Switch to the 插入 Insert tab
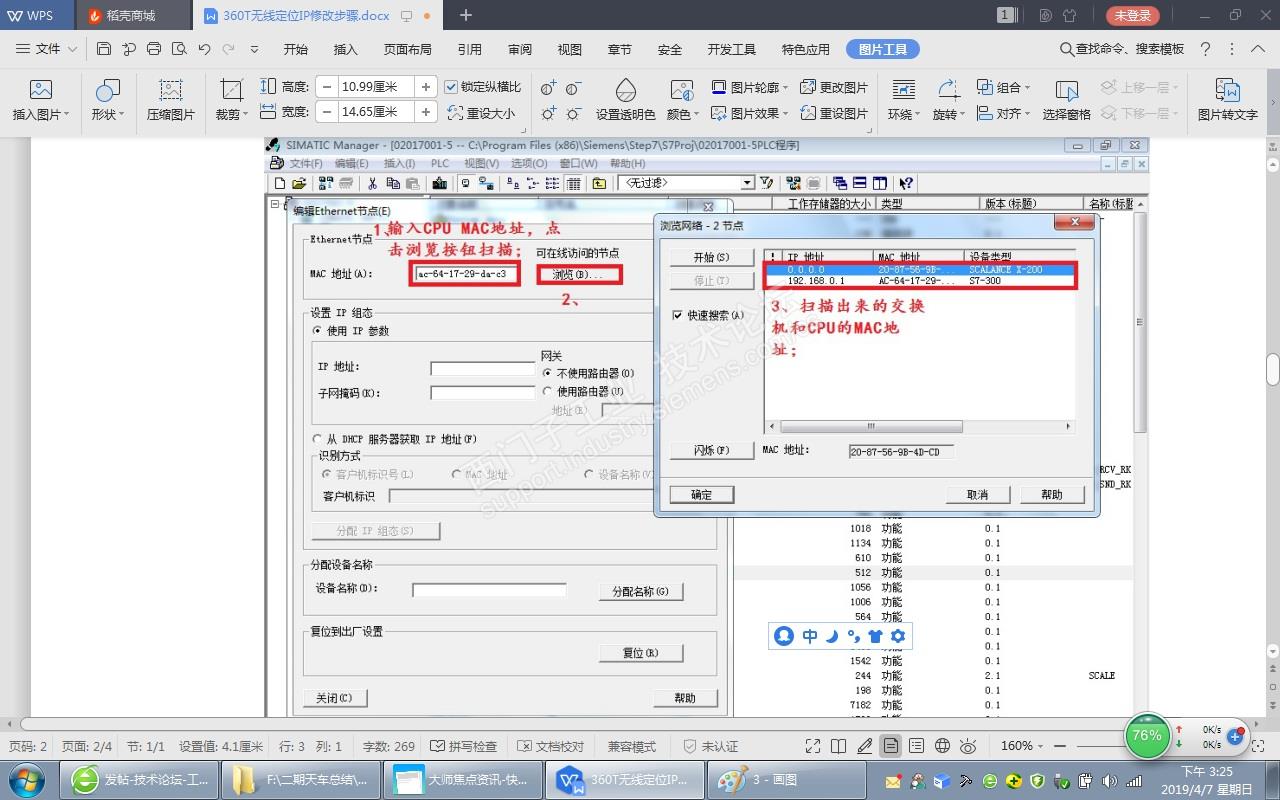Viewport: 1280px width, 800px height. 345,49
